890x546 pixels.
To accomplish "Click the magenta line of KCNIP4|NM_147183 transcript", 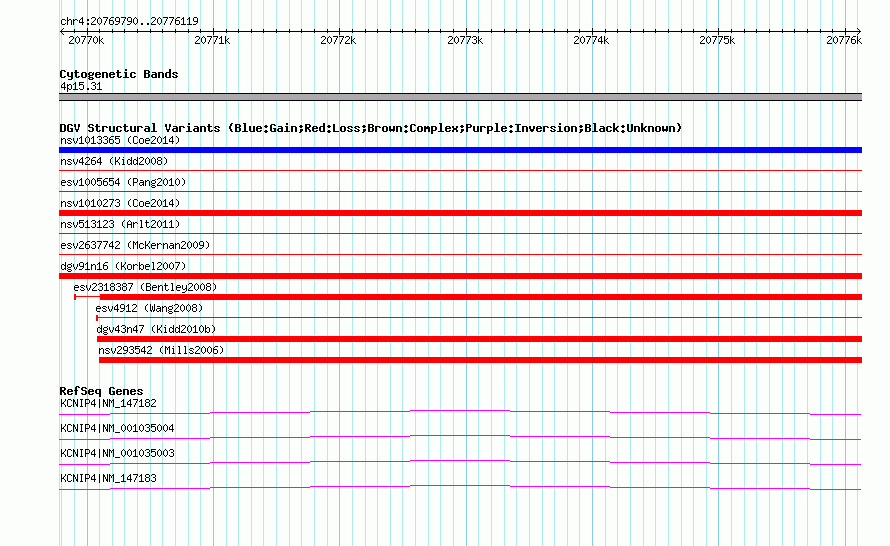I will (460, 488).
